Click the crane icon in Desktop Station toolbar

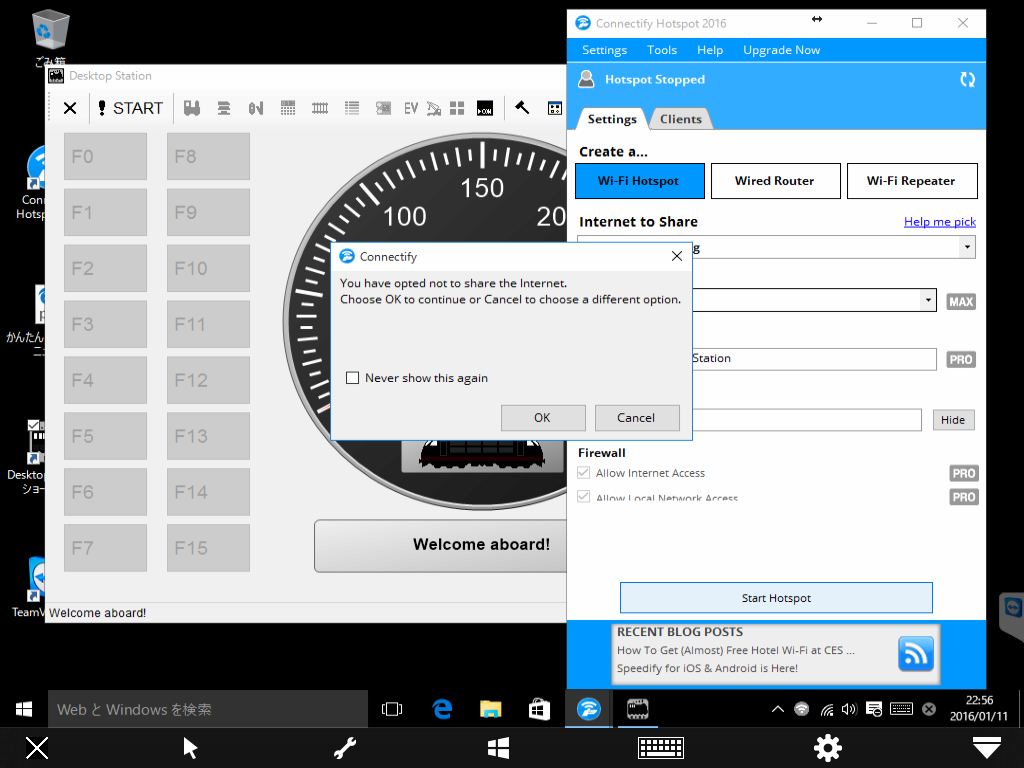[434, 108]
